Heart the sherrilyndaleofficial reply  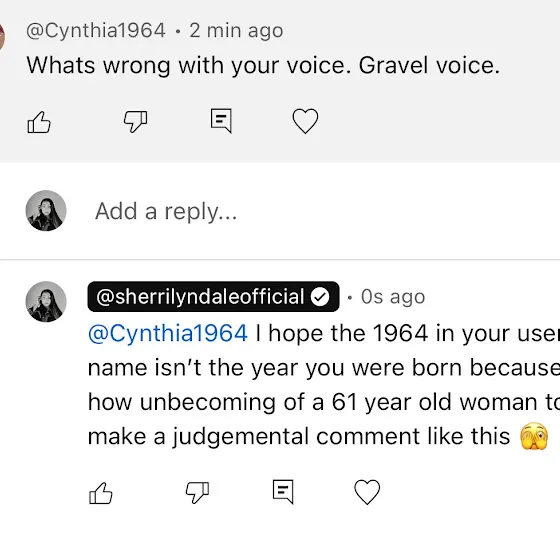[367, 492]
